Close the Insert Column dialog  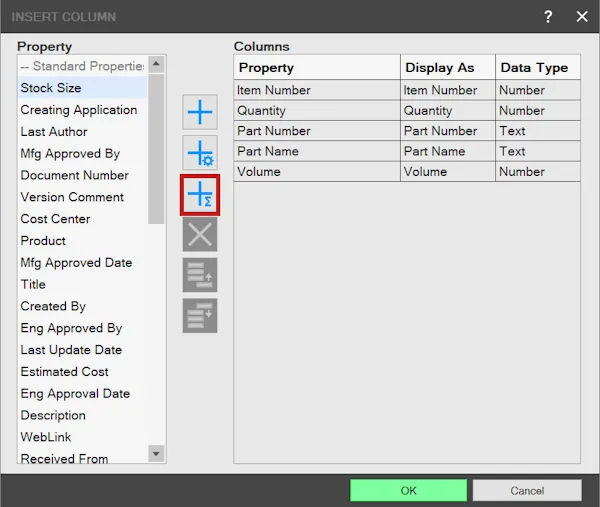[x=582, y=16]
